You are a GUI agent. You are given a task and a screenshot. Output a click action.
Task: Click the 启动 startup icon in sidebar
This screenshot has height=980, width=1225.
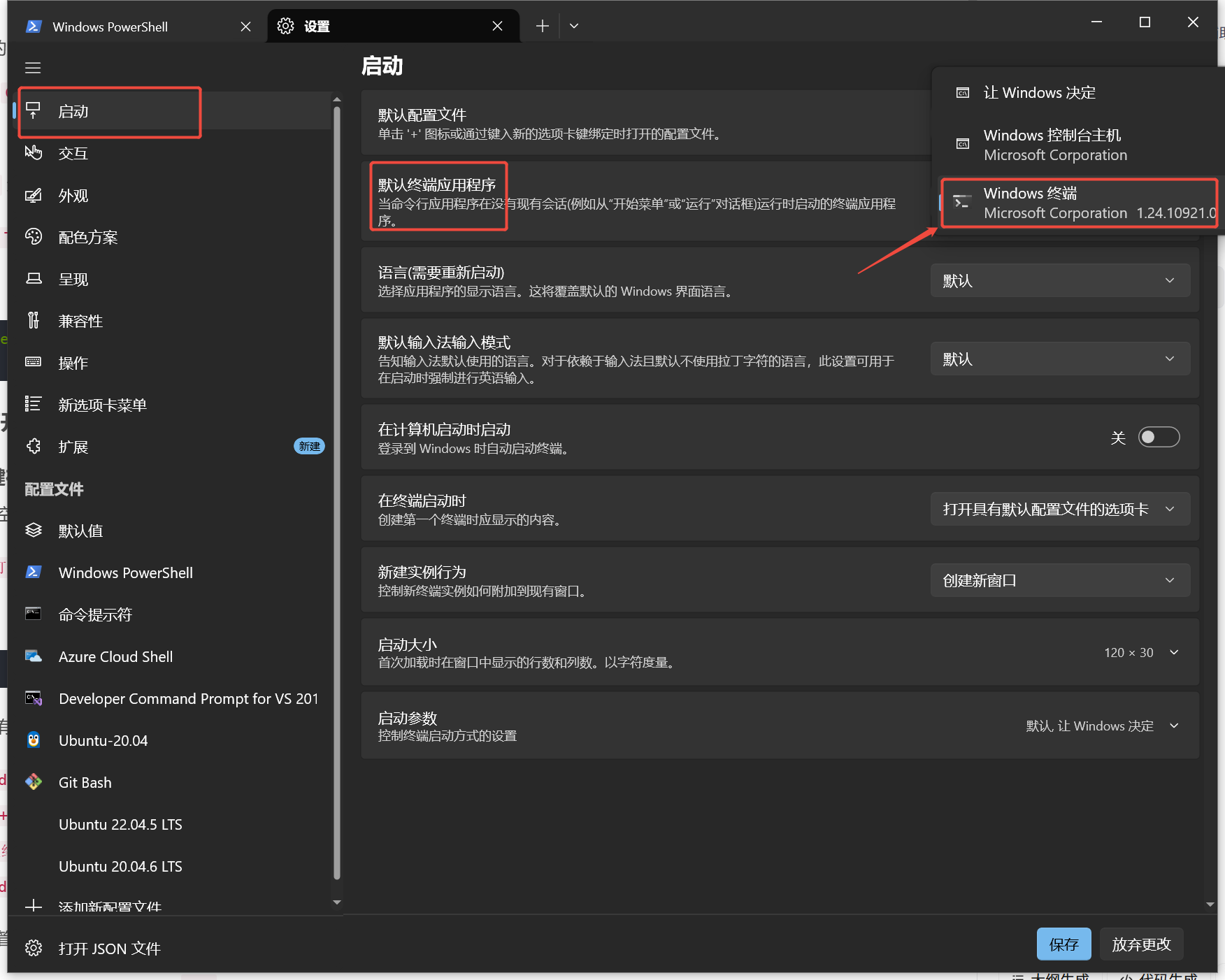[x=33, y=110]
